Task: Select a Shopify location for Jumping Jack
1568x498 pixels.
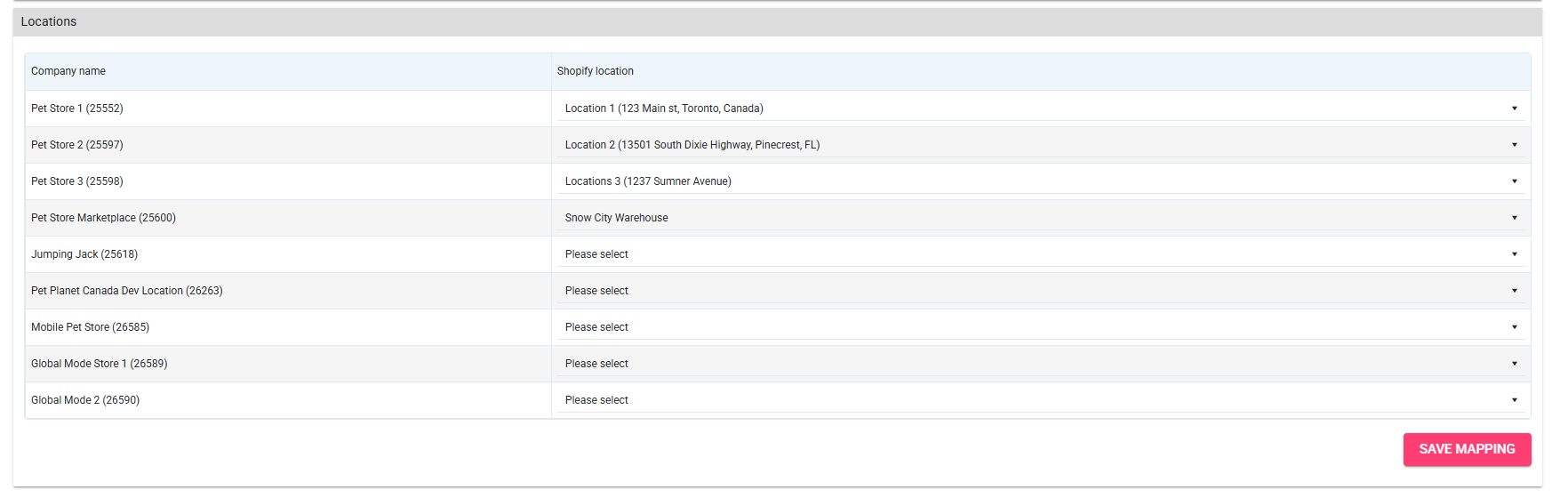Action: click(x=1040, y=254)
